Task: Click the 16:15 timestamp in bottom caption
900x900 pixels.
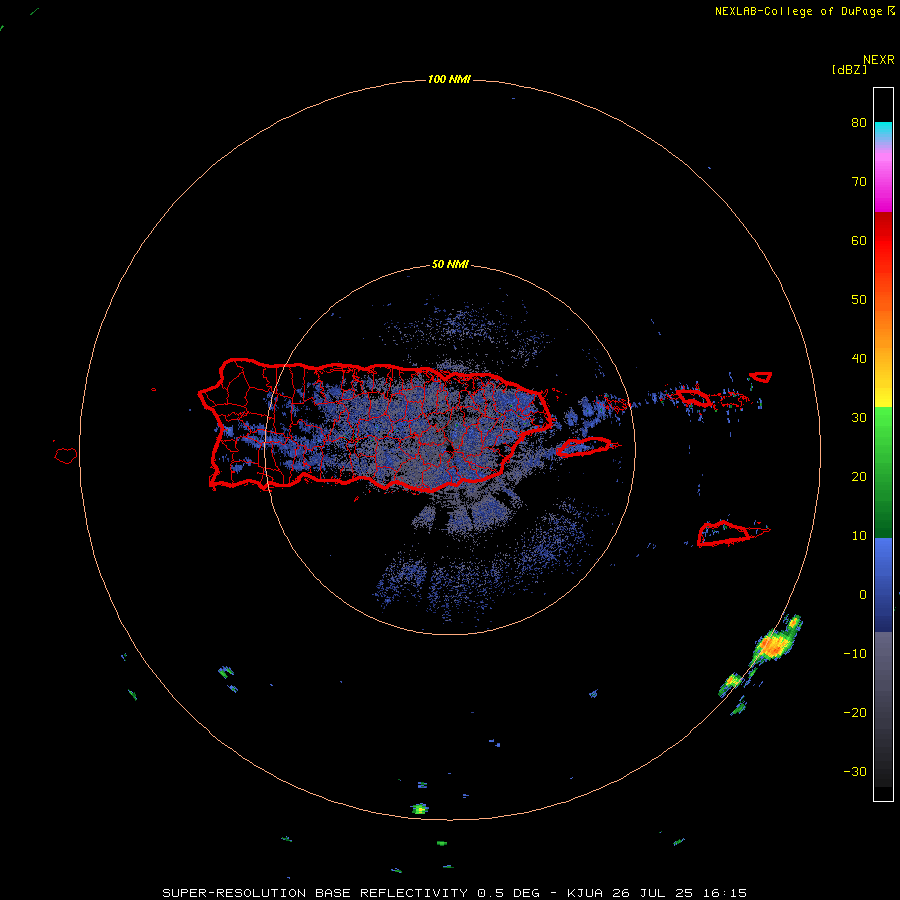Action: 726,893
